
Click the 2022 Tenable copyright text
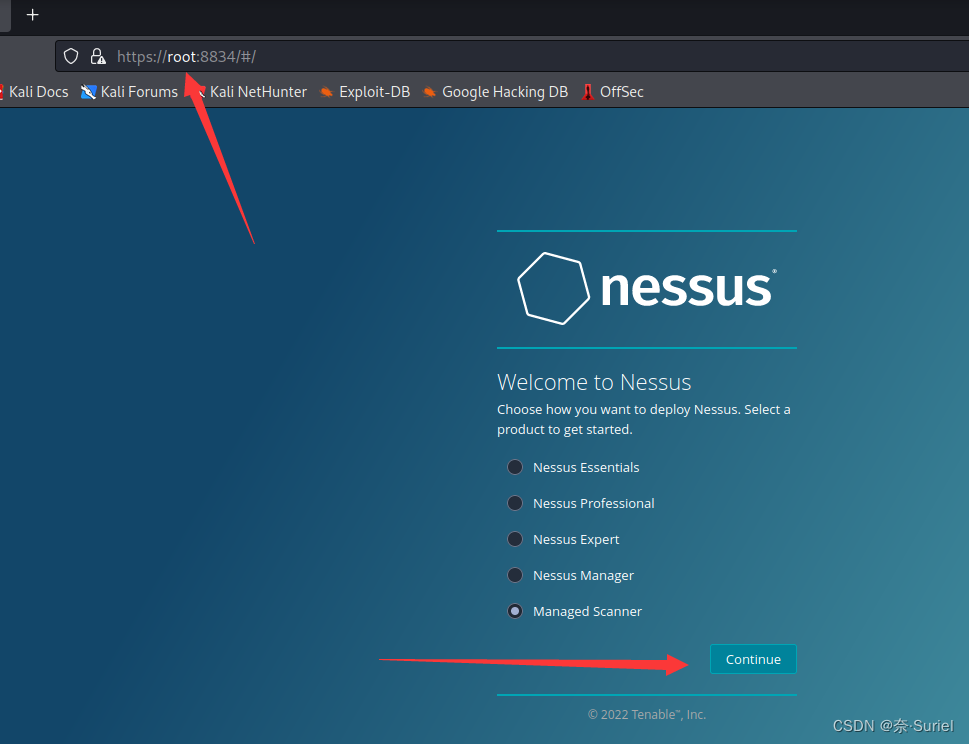coord(646,714)
